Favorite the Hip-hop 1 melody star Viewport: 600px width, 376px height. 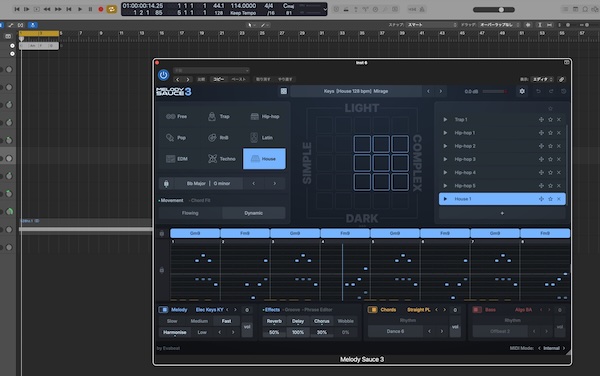pos(550,133)
